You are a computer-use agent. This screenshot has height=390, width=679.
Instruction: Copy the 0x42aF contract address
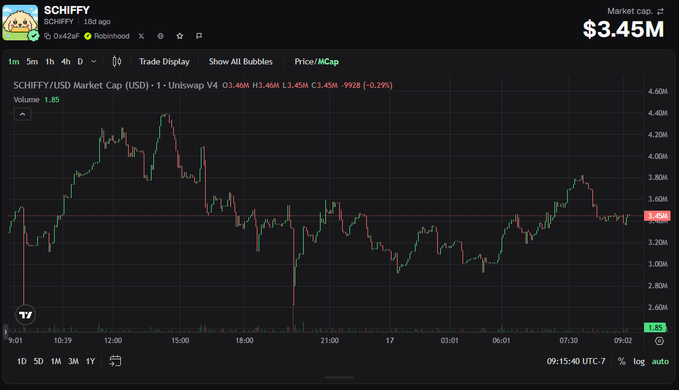coord(62,36)
